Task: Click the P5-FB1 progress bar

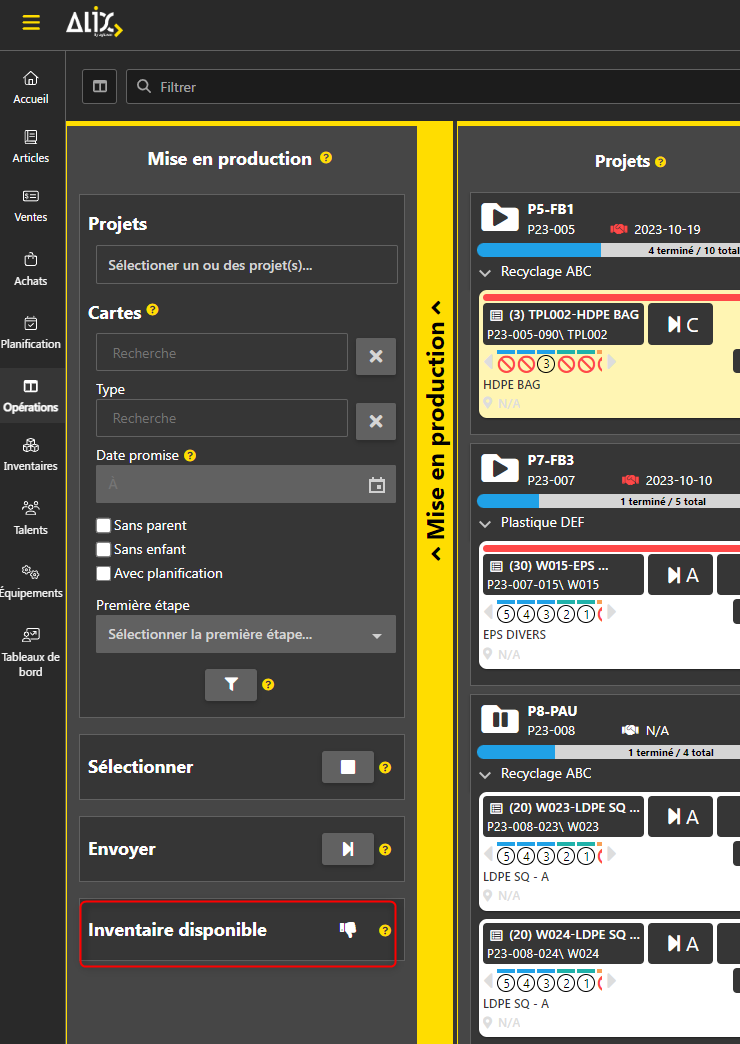Action: [x=608, y=250]
